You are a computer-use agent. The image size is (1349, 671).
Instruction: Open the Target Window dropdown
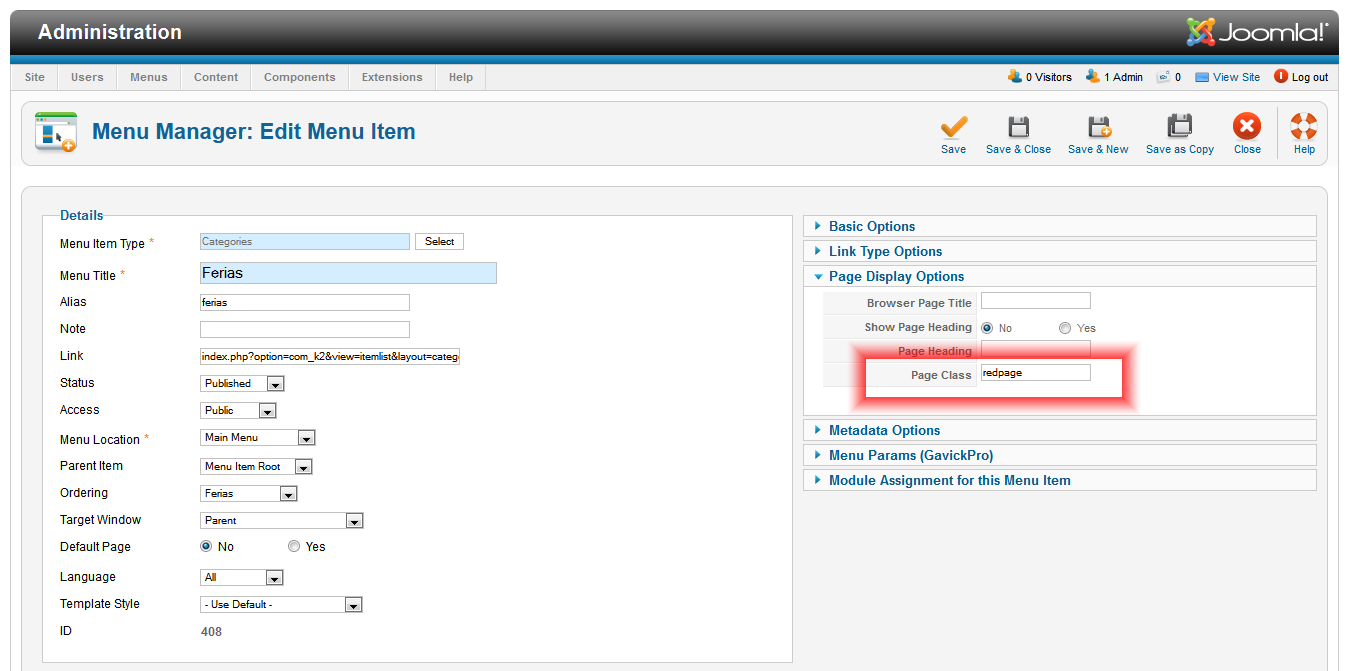tap(282, 521)
